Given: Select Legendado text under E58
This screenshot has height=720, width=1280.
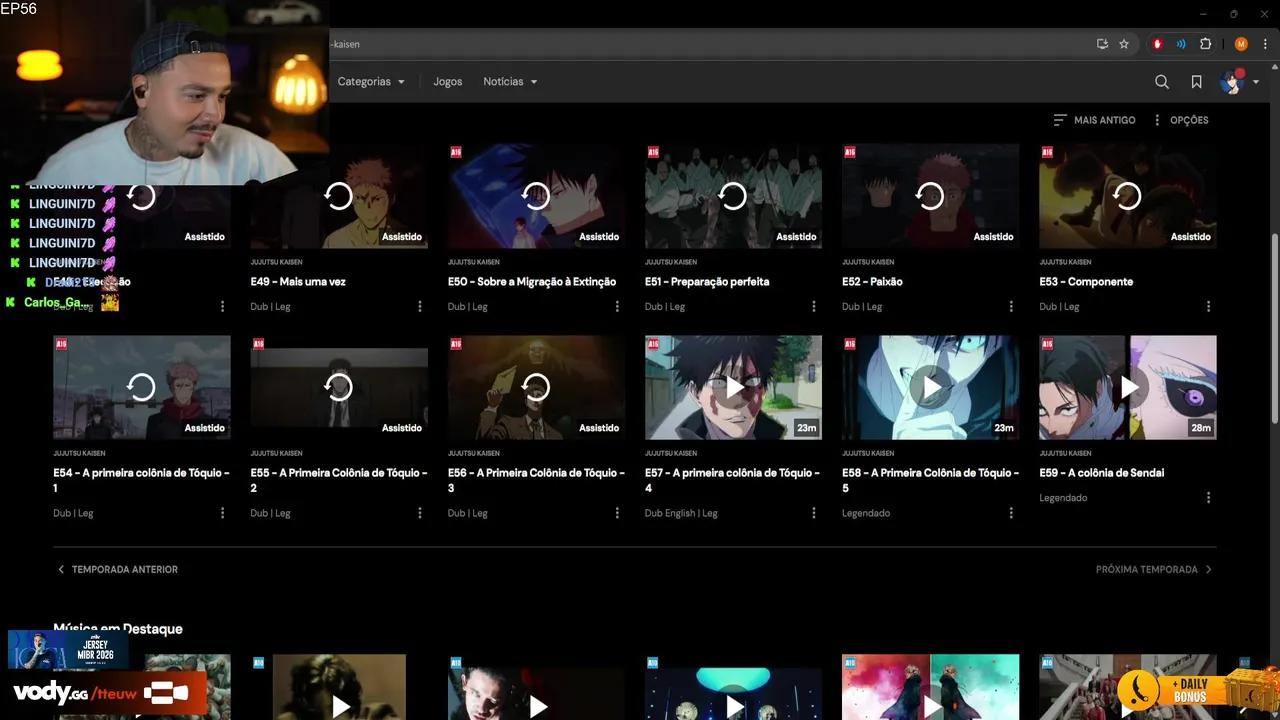Looking at the screenshot, I should point(866,513).
